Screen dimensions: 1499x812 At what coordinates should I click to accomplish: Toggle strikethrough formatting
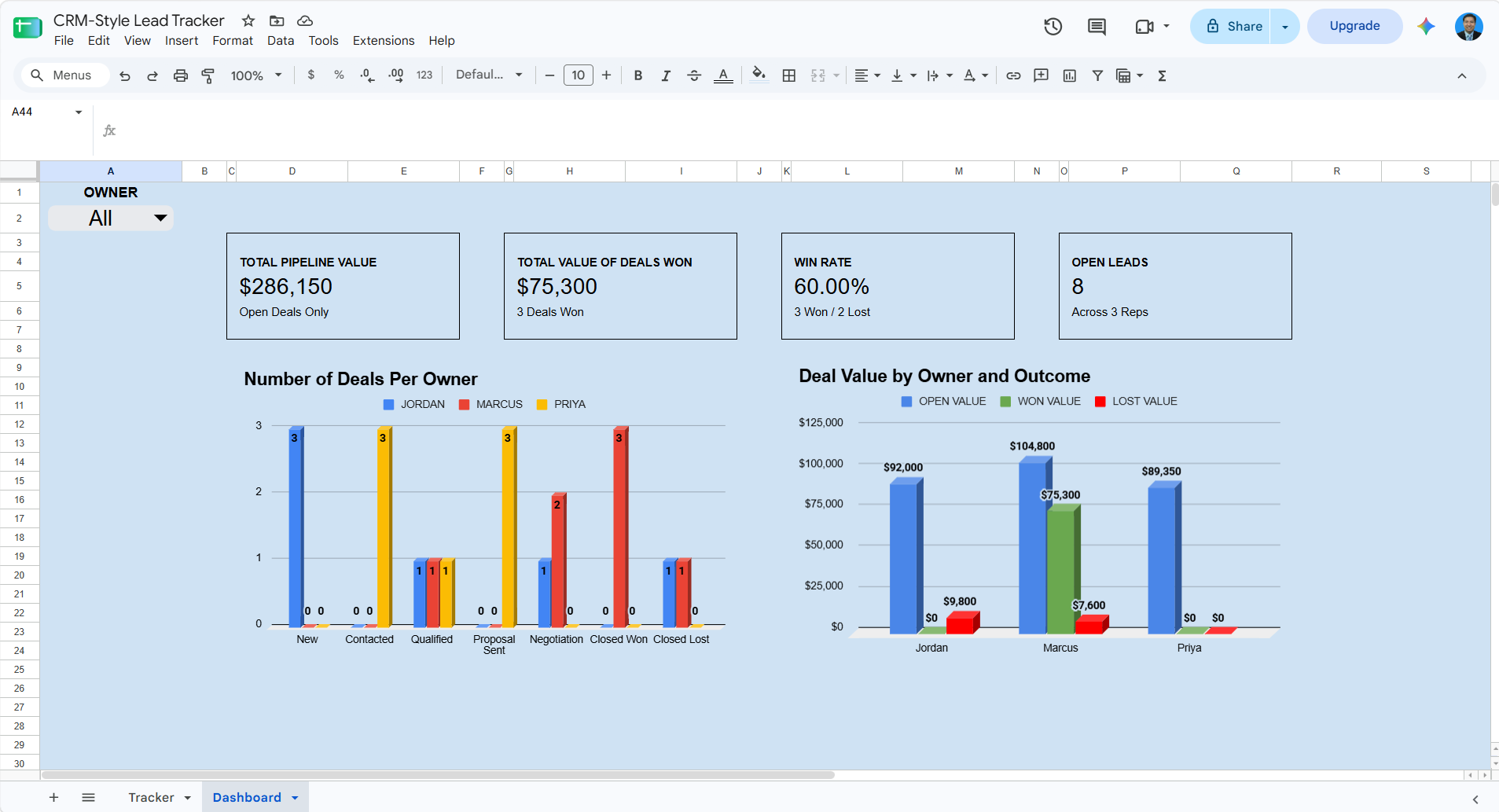[694, 75]
